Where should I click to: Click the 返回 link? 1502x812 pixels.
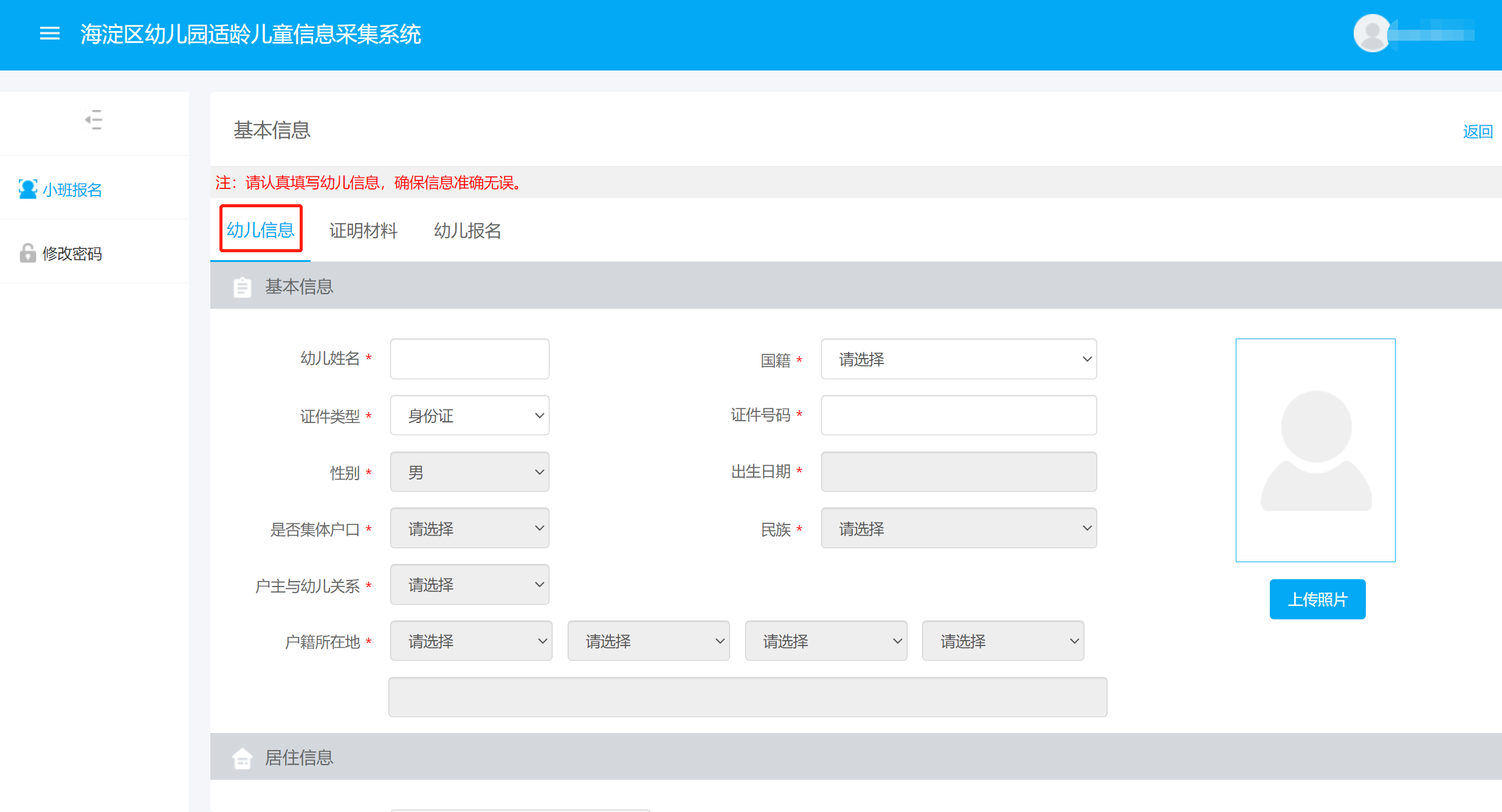coord(1477,131)
